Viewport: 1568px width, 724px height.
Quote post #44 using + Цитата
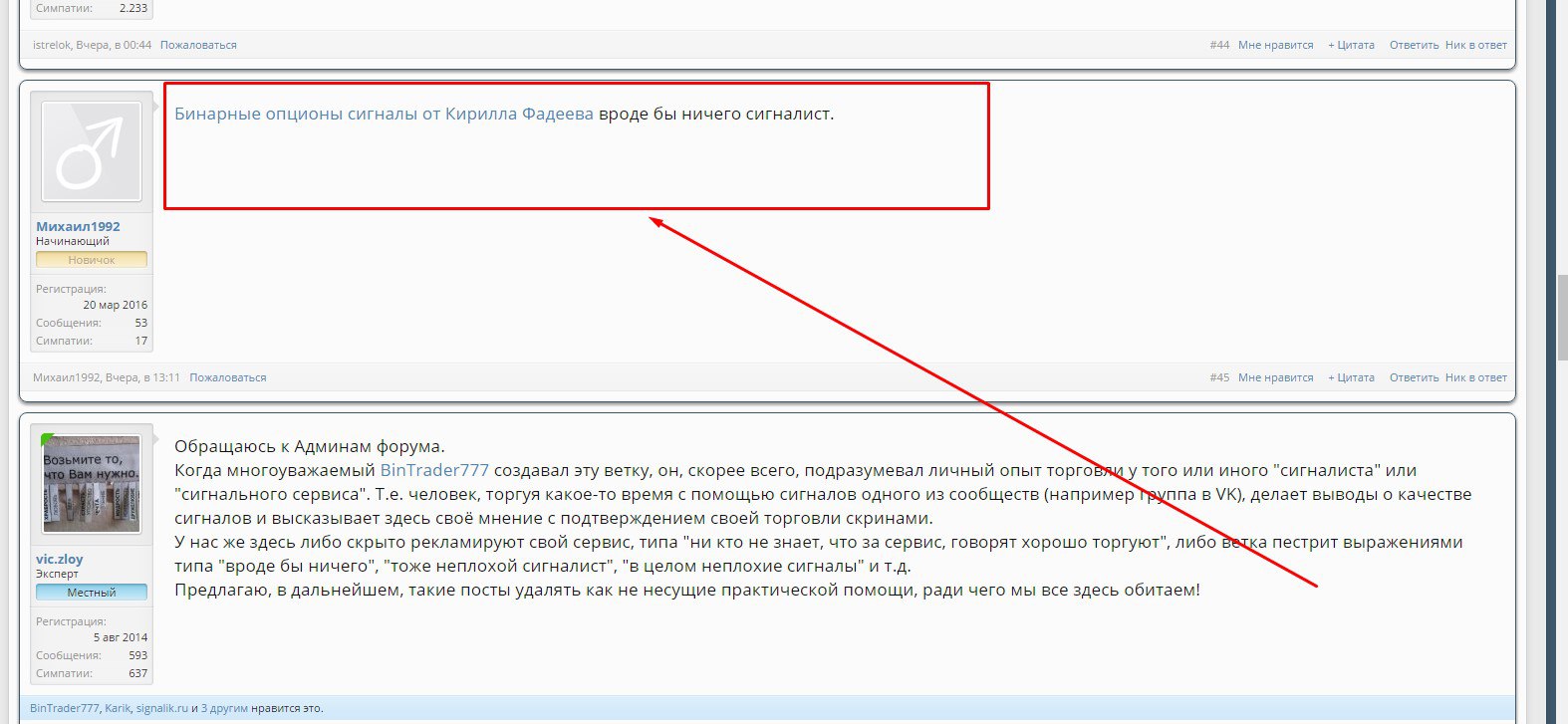[x=1351, y=45]
